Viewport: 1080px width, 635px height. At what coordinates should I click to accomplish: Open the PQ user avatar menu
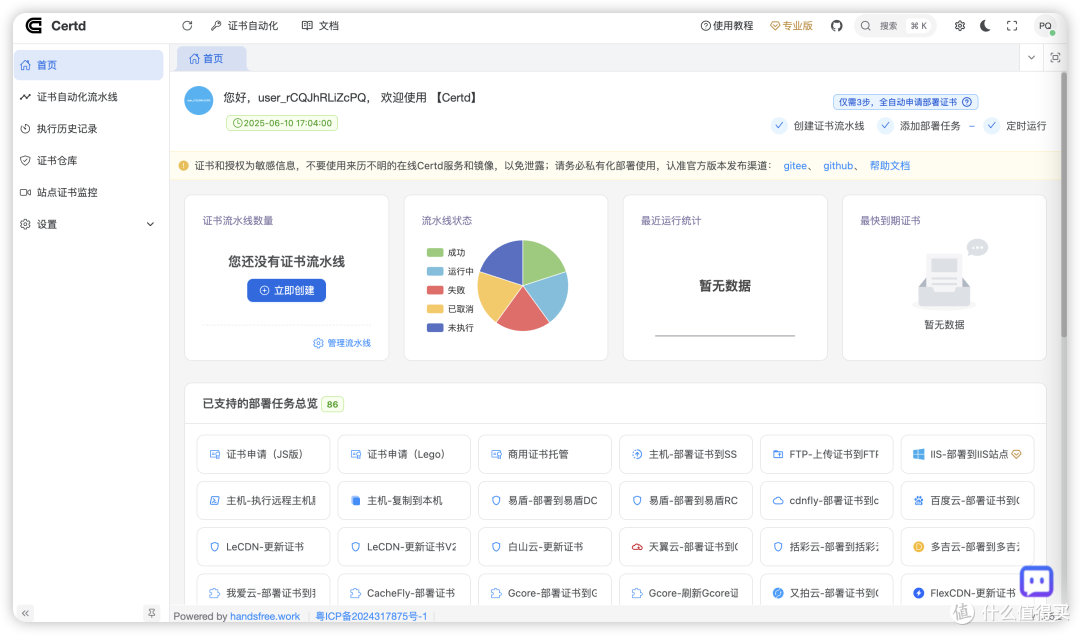coord(1046,26)
